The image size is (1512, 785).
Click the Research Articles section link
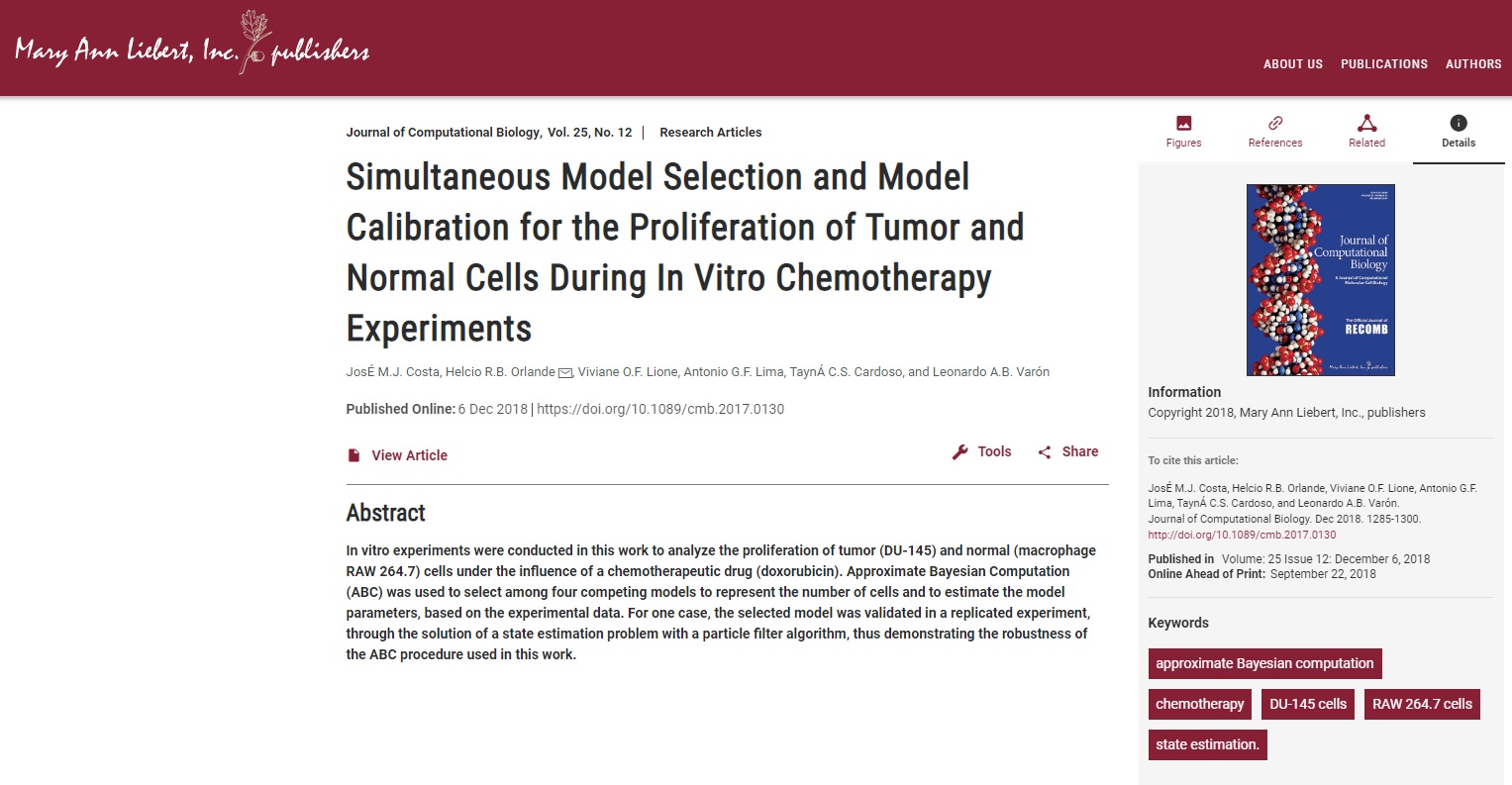click(x=710, y=133)
